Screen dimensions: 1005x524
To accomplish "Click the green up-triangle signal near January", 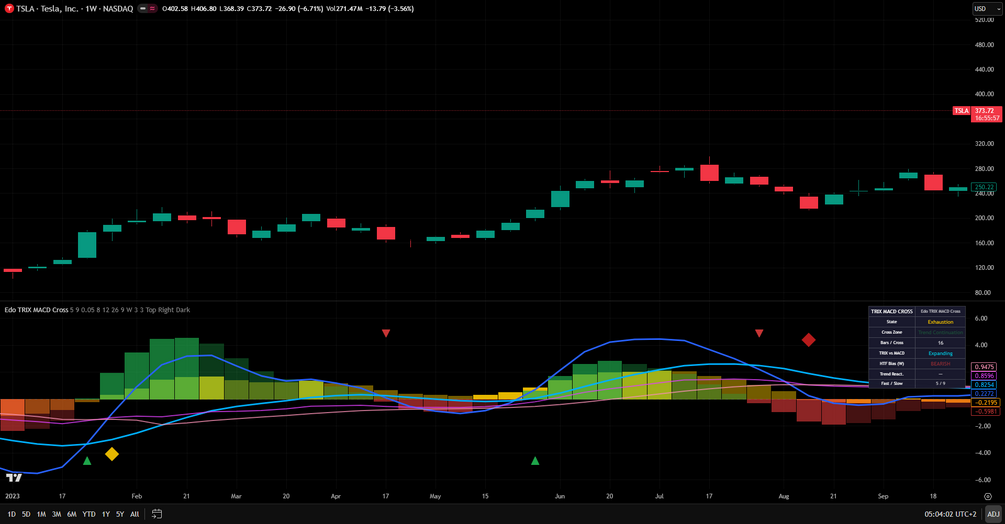I will click(x=87, y=461).
